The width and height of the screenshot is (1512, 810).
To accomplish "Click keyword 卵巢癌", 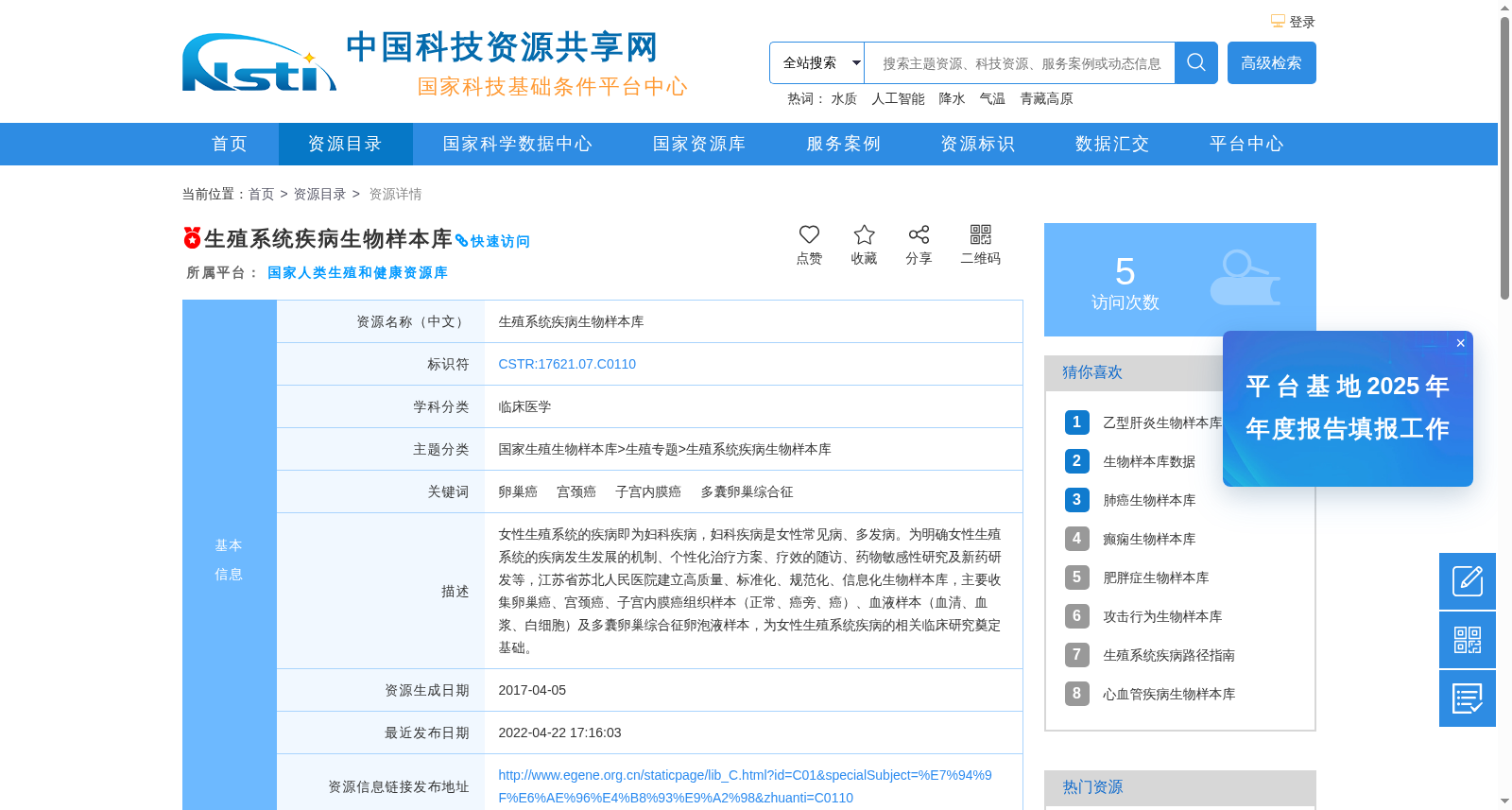I will (x=518, y=491).
